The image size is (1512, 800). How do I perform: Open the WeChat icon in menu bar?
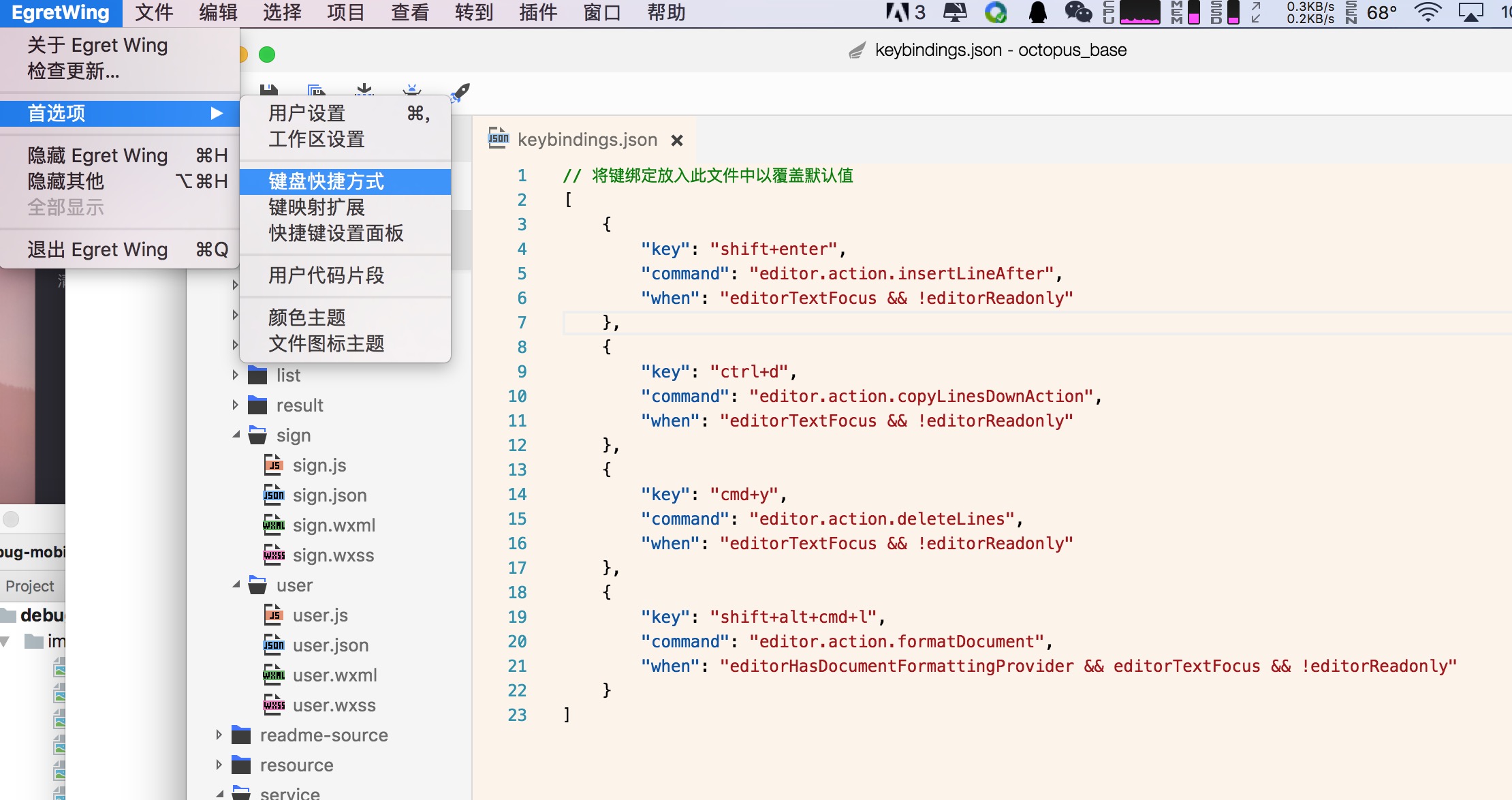click(1078, 12)
